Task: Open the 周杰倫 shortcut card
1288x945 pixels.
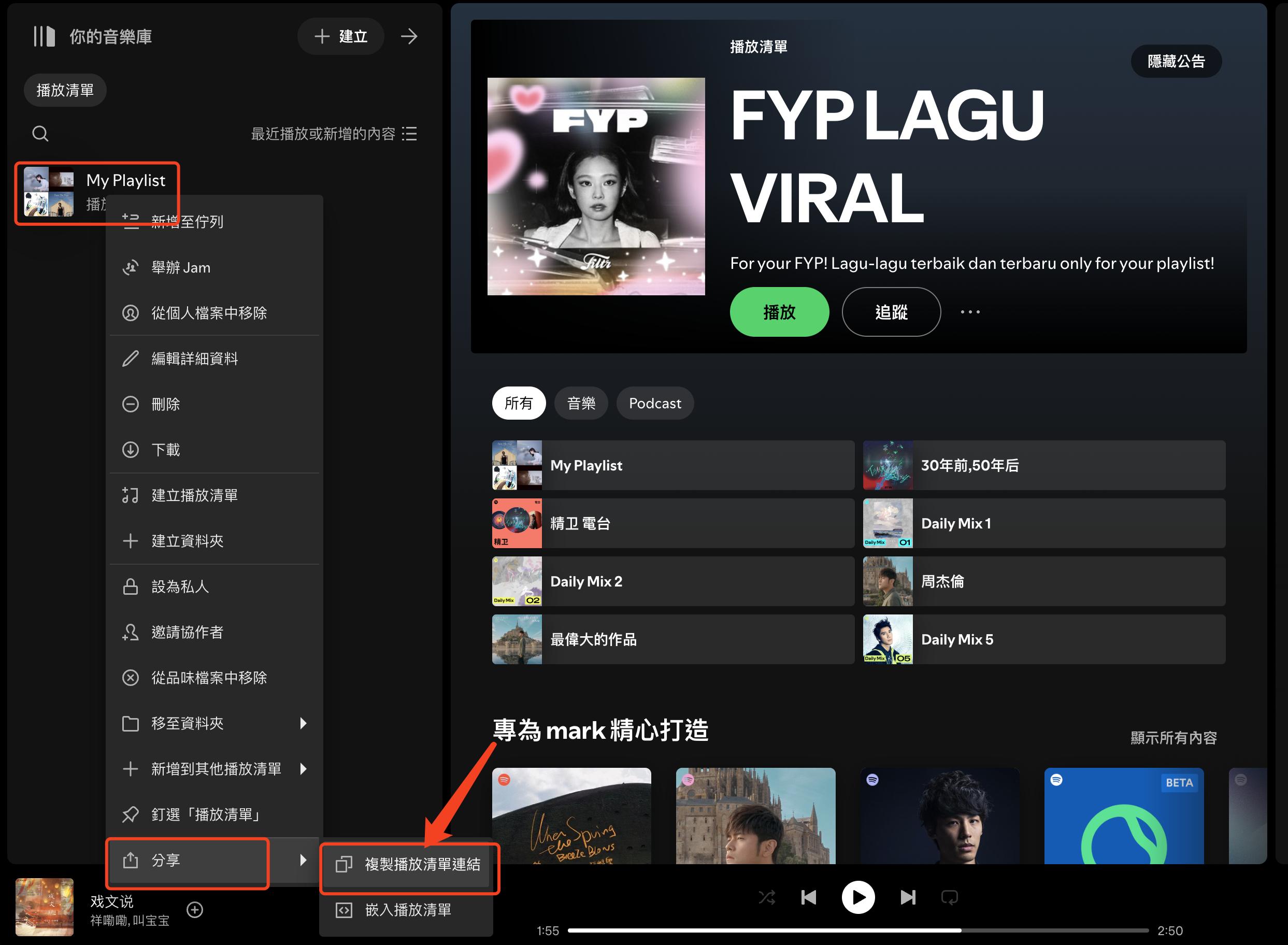Action: (1044, 582)
